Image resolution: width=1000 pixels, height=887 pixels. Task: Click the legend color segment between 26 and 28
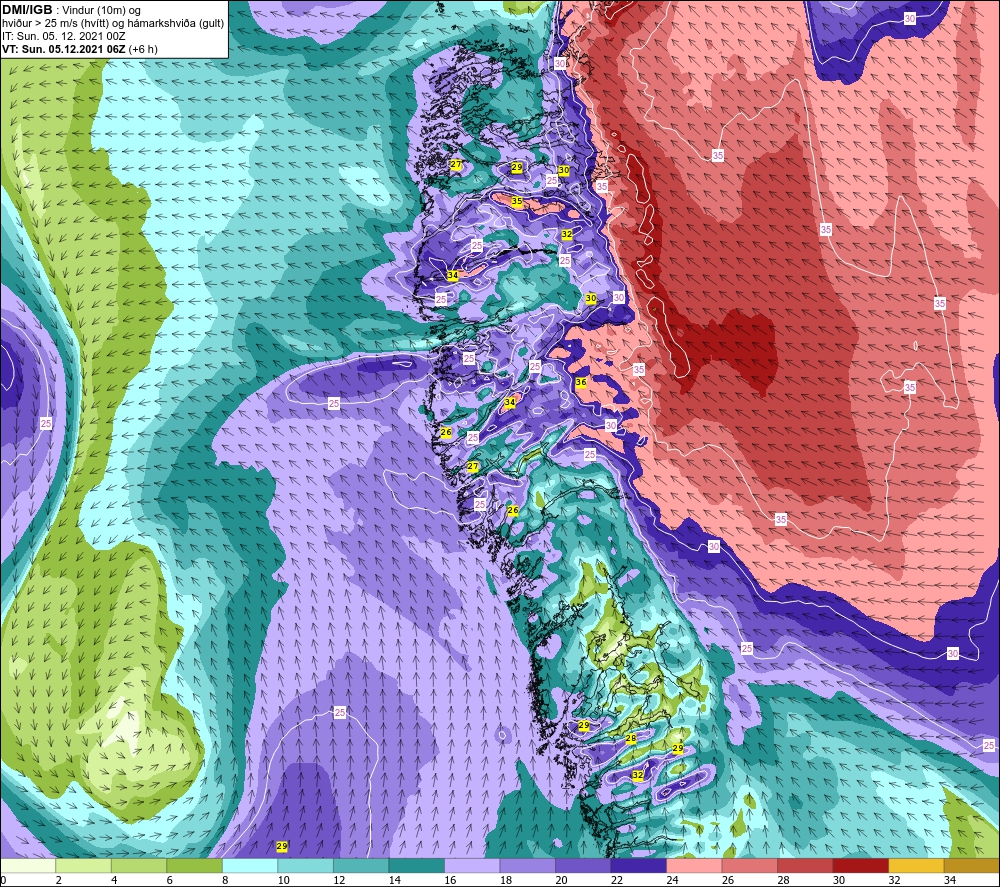(749, 865)
